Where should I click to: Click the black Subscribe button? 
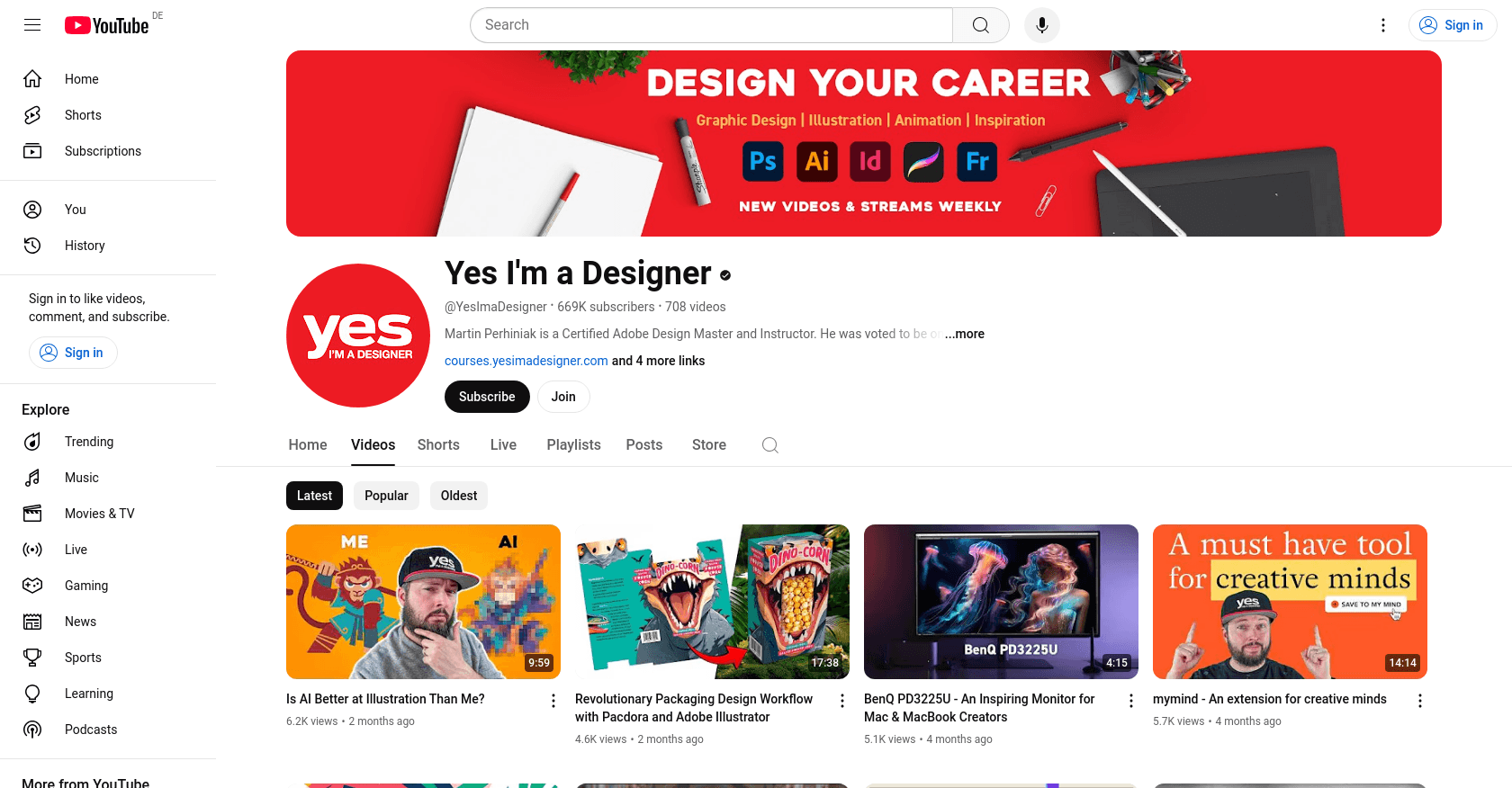[487, 397]
